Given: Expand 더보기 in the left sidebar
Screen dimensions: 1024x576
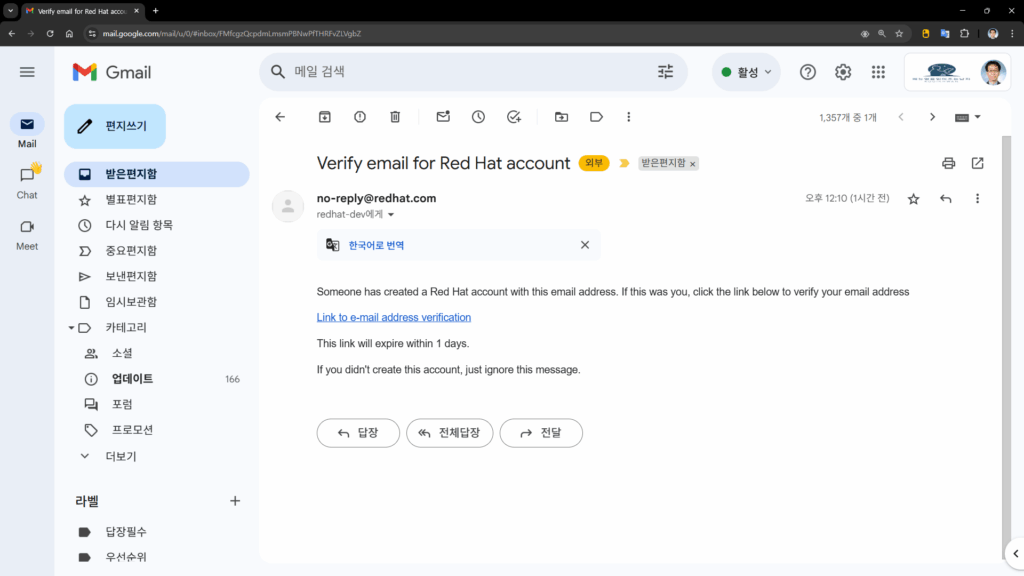Looking at the screenshot, I should pos(120,456).
